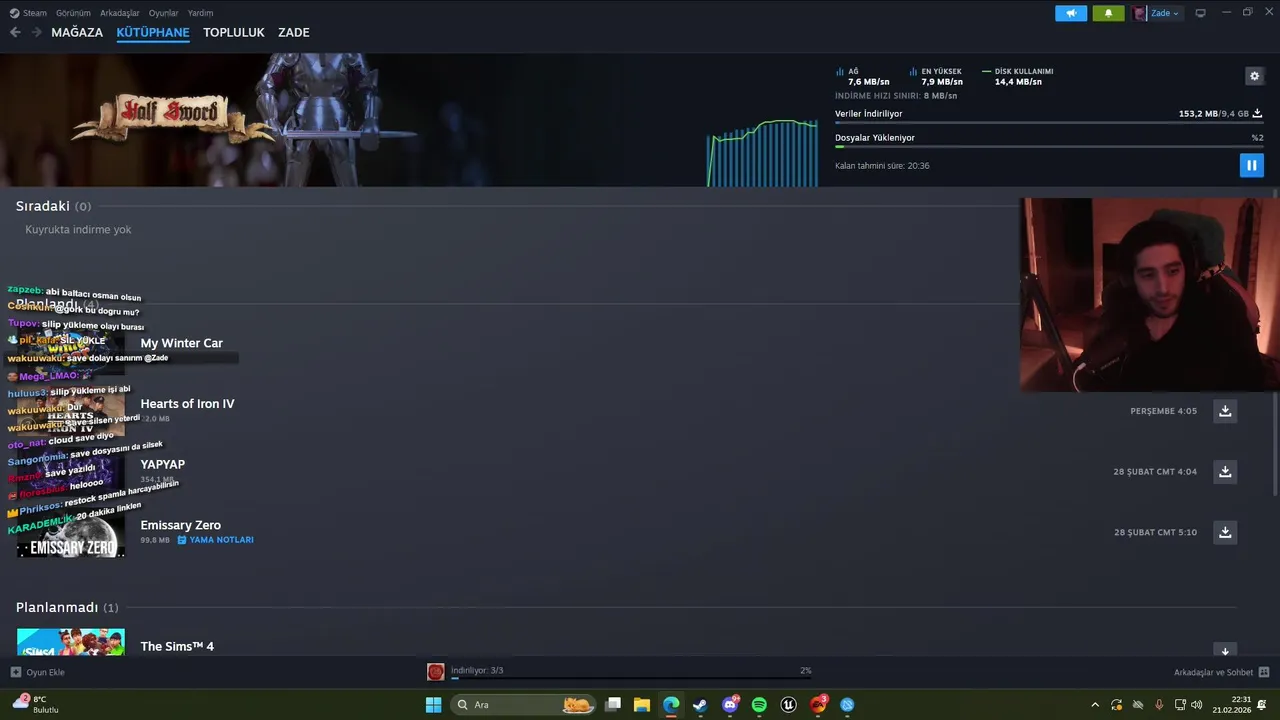Pause the Half Sword download
This screenshot has height=720, width=1280.
tap(1251, 165)
